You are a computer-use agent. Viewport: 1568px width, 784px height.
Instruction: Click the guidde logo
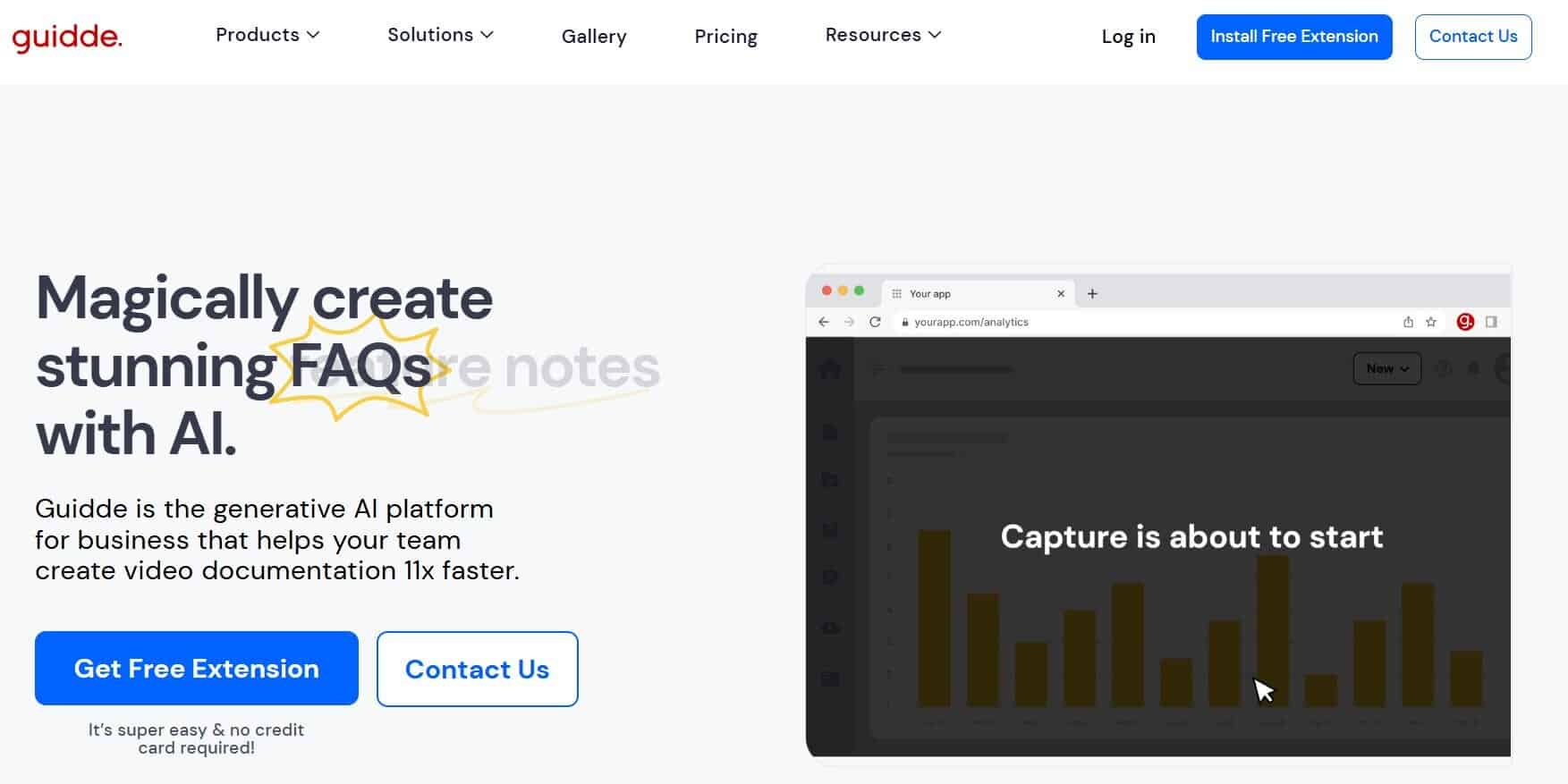(x=67, y=37)
